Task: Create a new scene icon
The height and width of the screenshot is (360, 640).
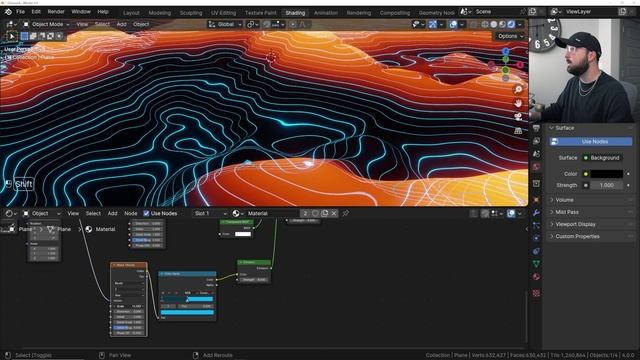Action: (x=532, y=12)
